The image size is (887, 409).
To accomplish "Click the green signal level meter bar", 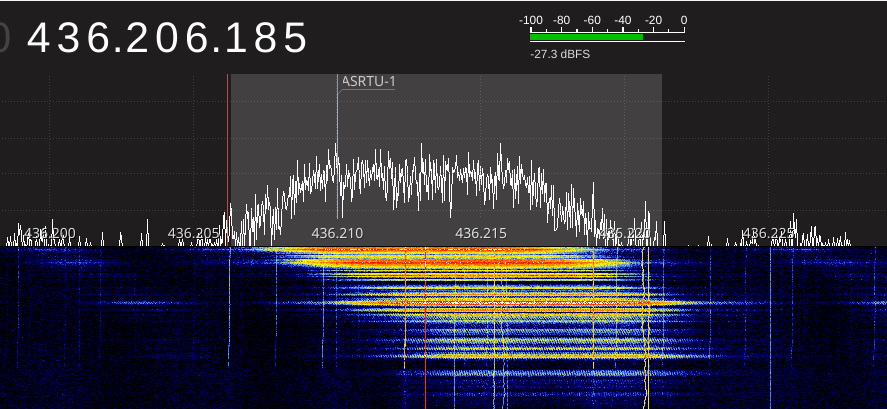I will [586, 36].
